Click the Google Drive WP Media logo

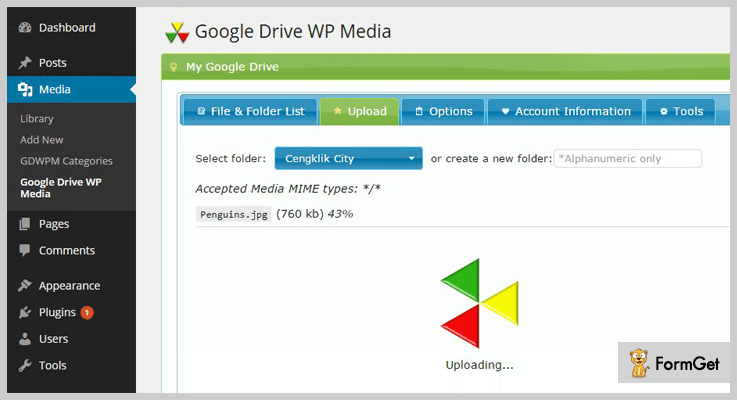[x=177, y=32]
